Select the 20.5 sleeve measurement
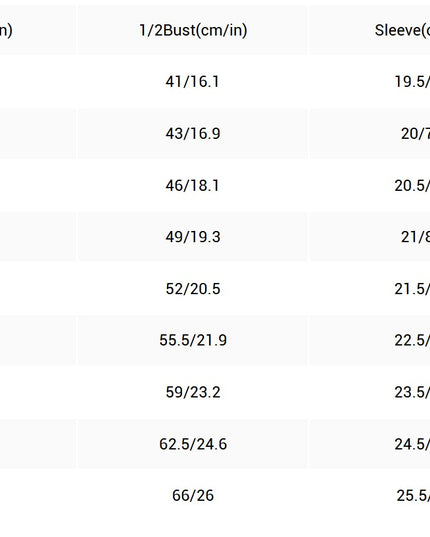This screenshot has width=430, height=537. (412, 186)
